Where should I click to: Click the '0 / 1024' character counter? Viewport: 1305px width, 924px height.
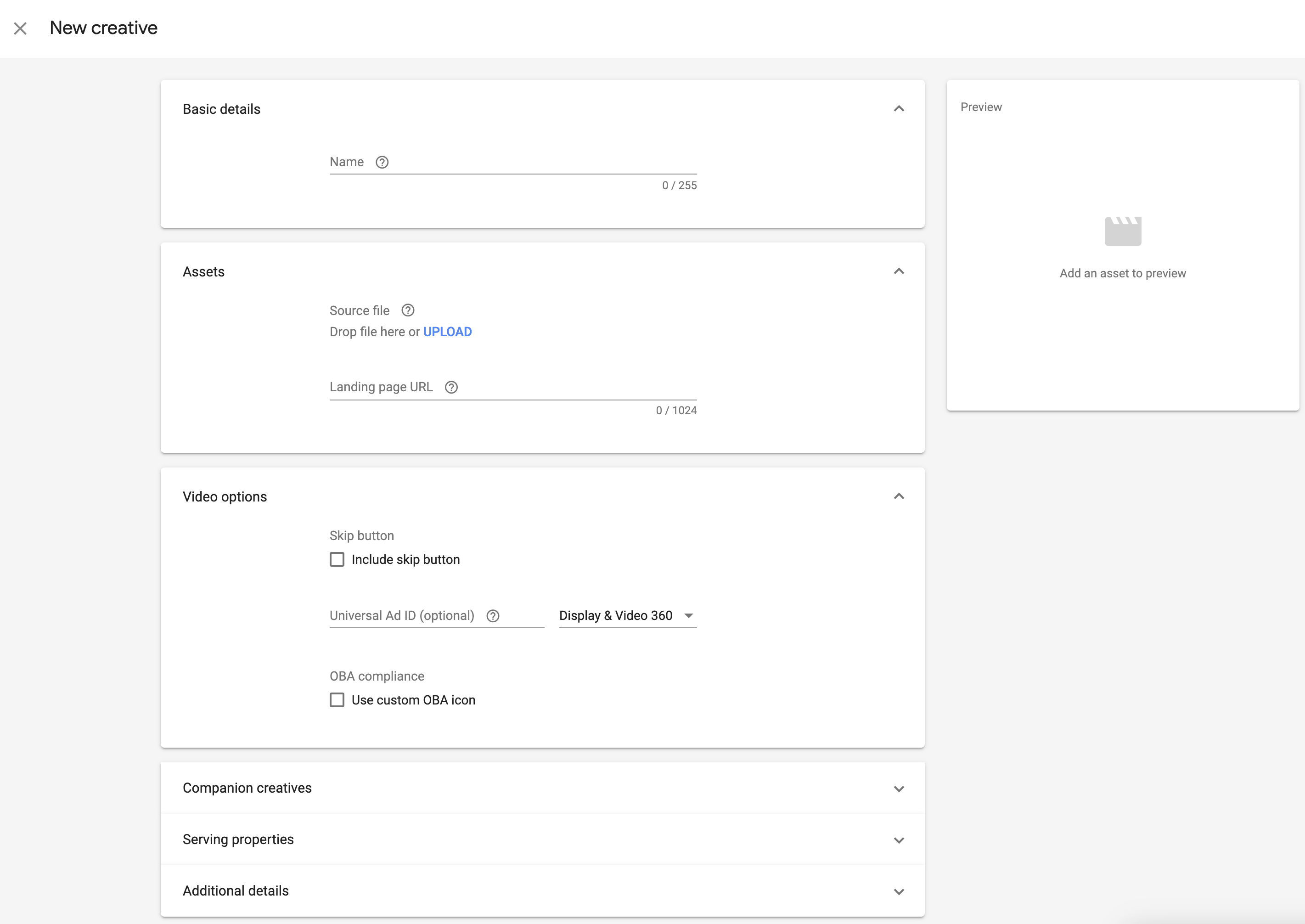[676, 411]
